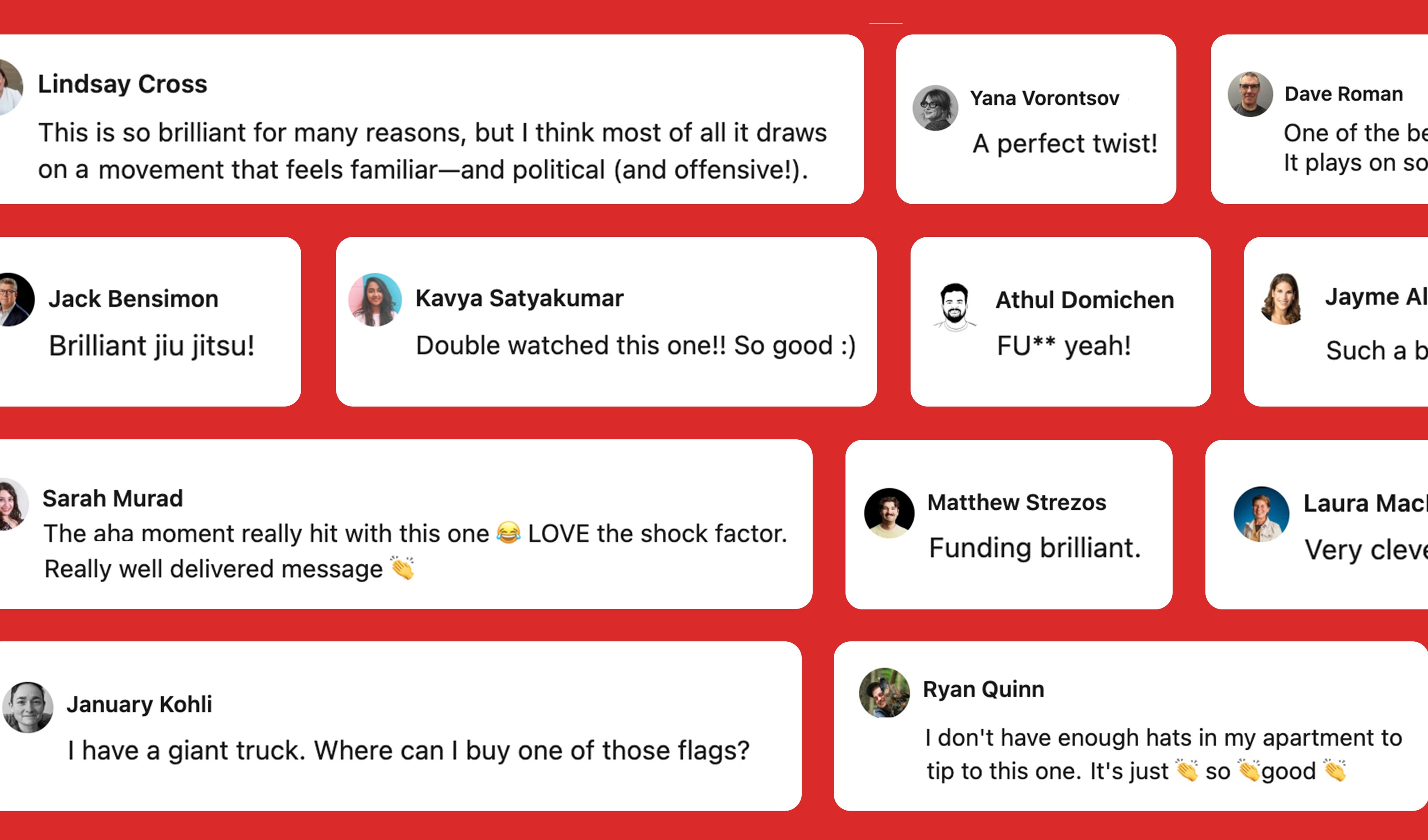
Task: Click the Sarah Murad commenter name
Action: [113, 499]
